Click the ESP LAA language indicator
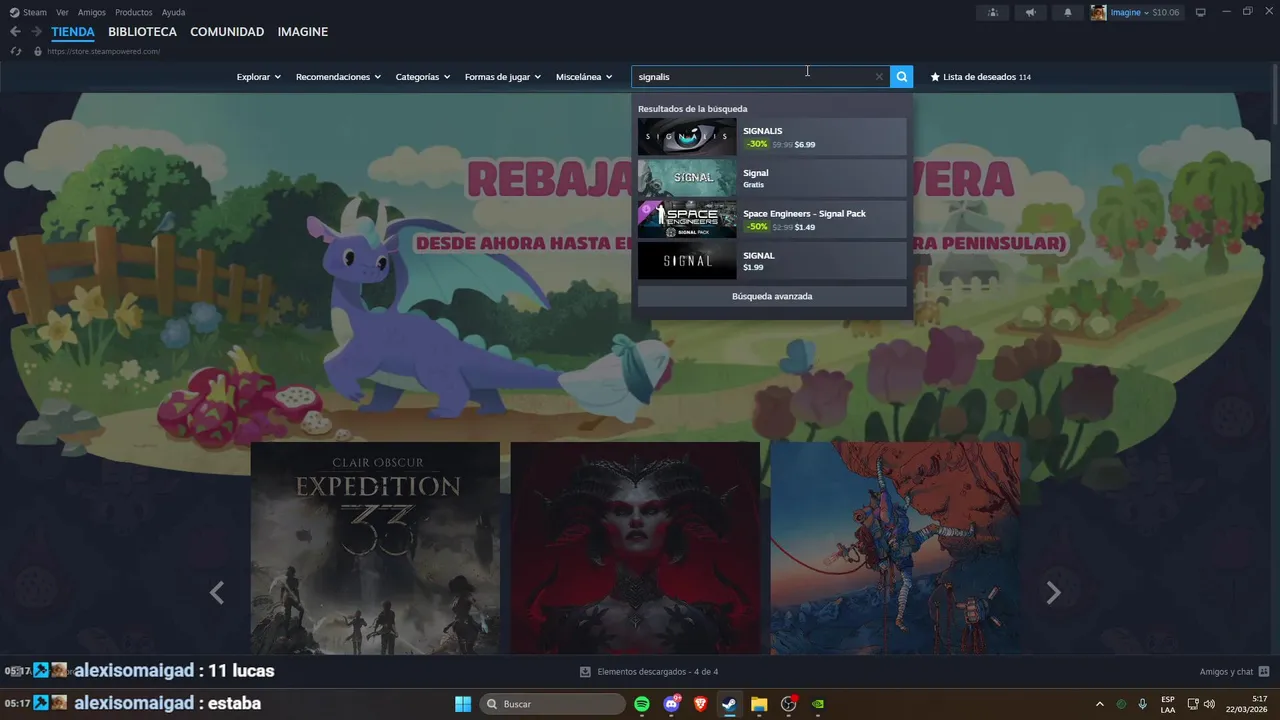Viewport: 1280px width, 720px height. 1168,704
